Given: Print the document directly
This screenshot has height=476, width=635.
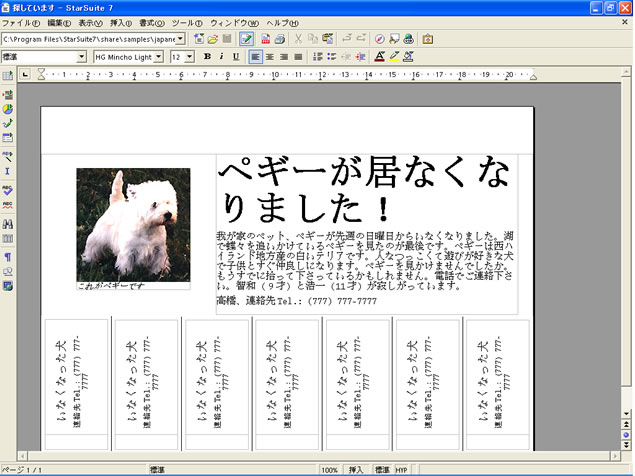Looking at the screenshot, I should click(279, 39).
